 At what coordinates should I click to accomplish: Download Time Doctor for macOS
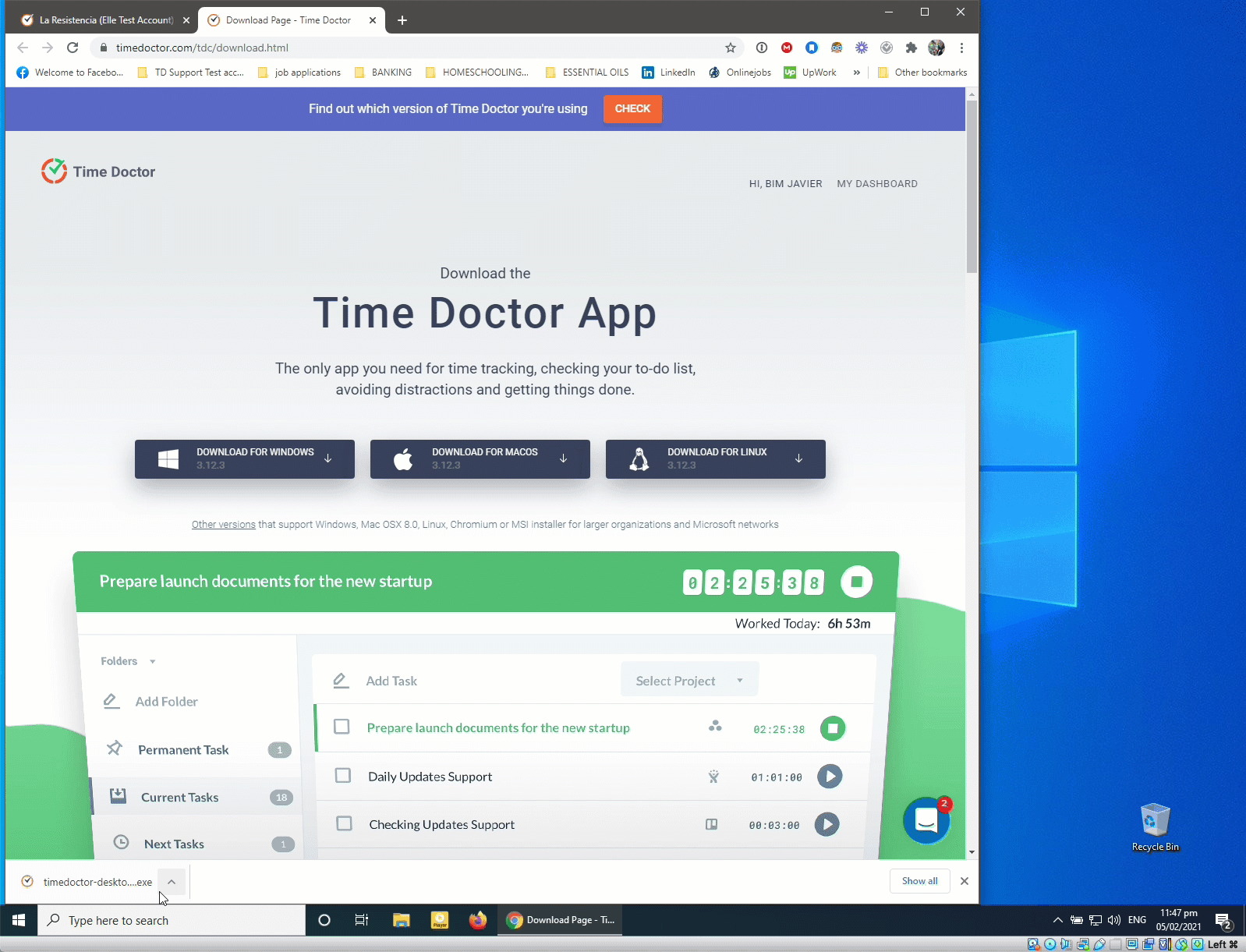click(x=480, y=459)
